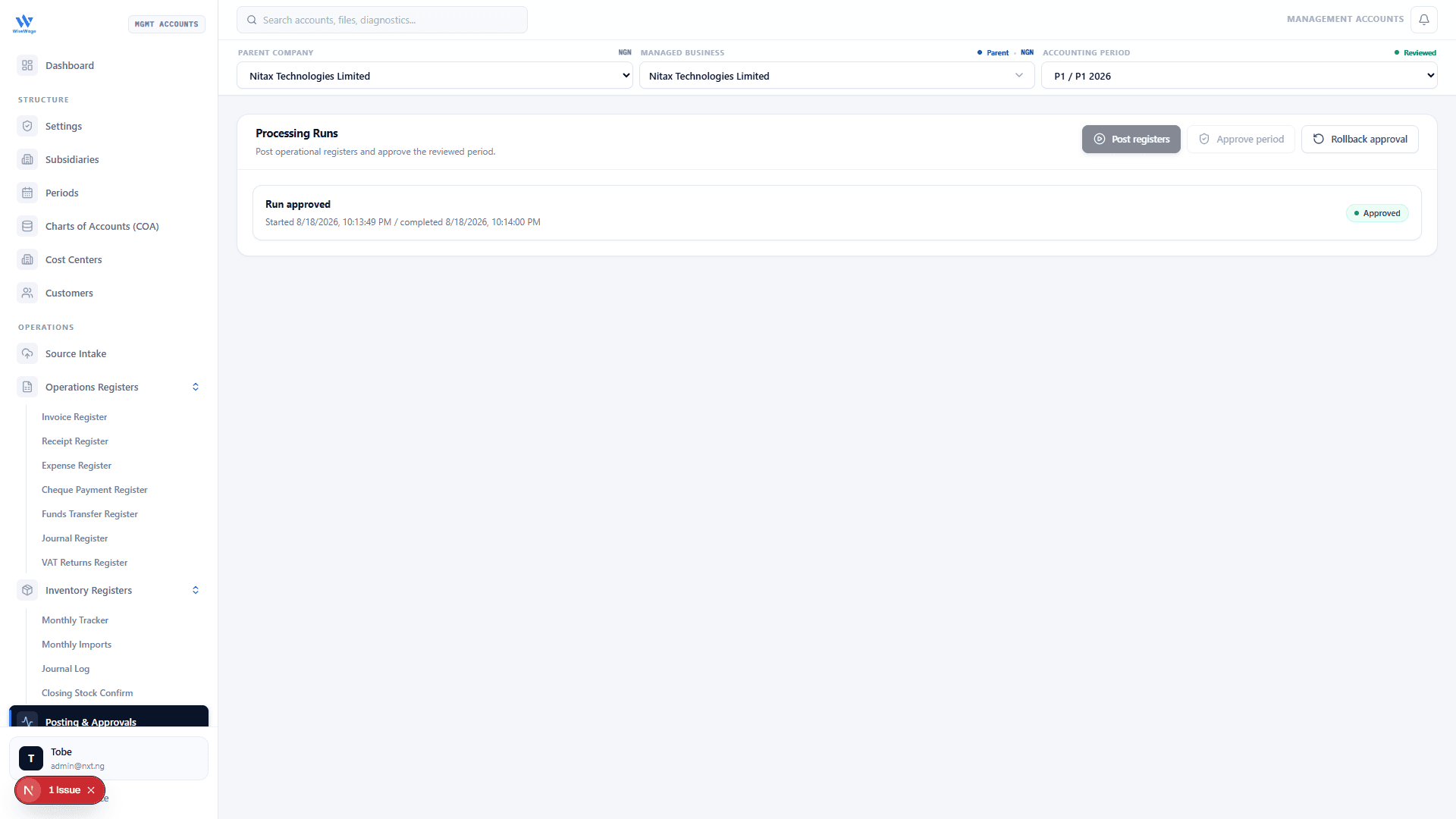Click the Rollback approval undo icon

[1319, 139]
